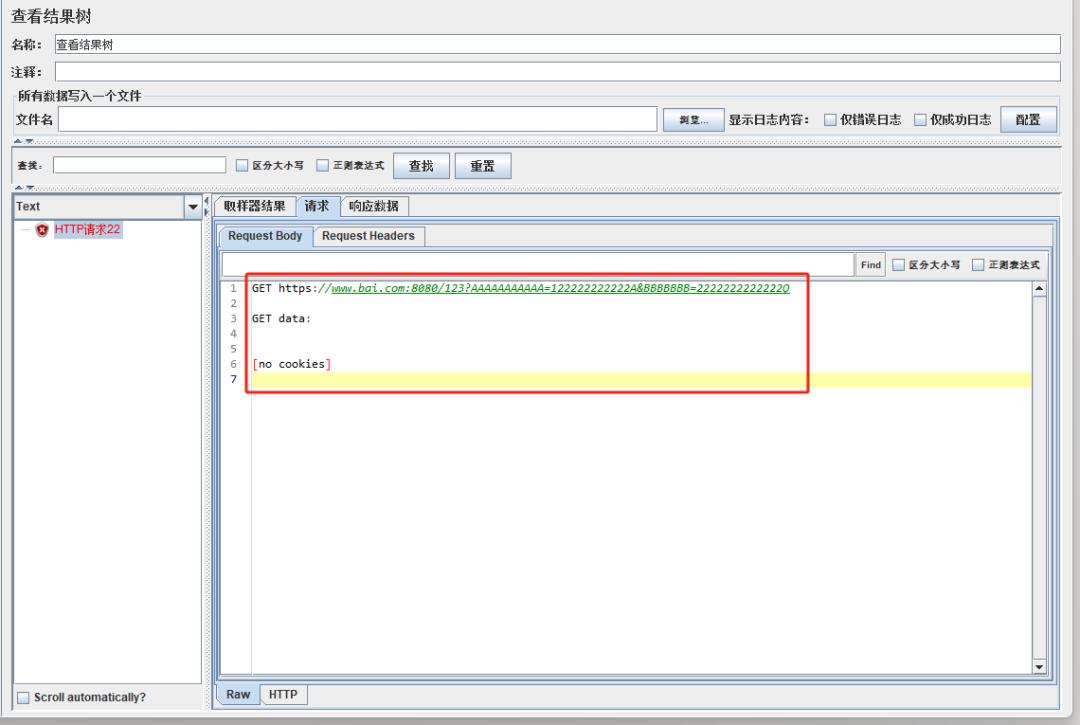Click the 查找 search button
The height and width of the screenshot is (725, 1080).
pos(421,166)
